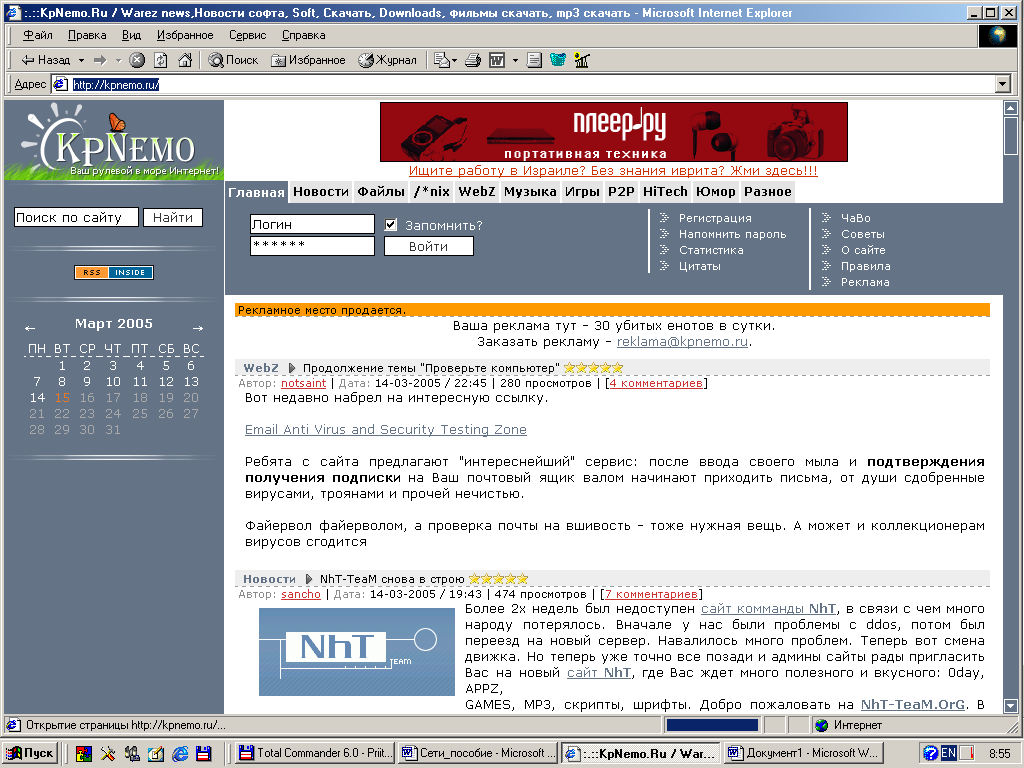Click the page scrollbar down arrow
The width and height of the screenshot is (1024, 768).
[x=1011, y=705]
